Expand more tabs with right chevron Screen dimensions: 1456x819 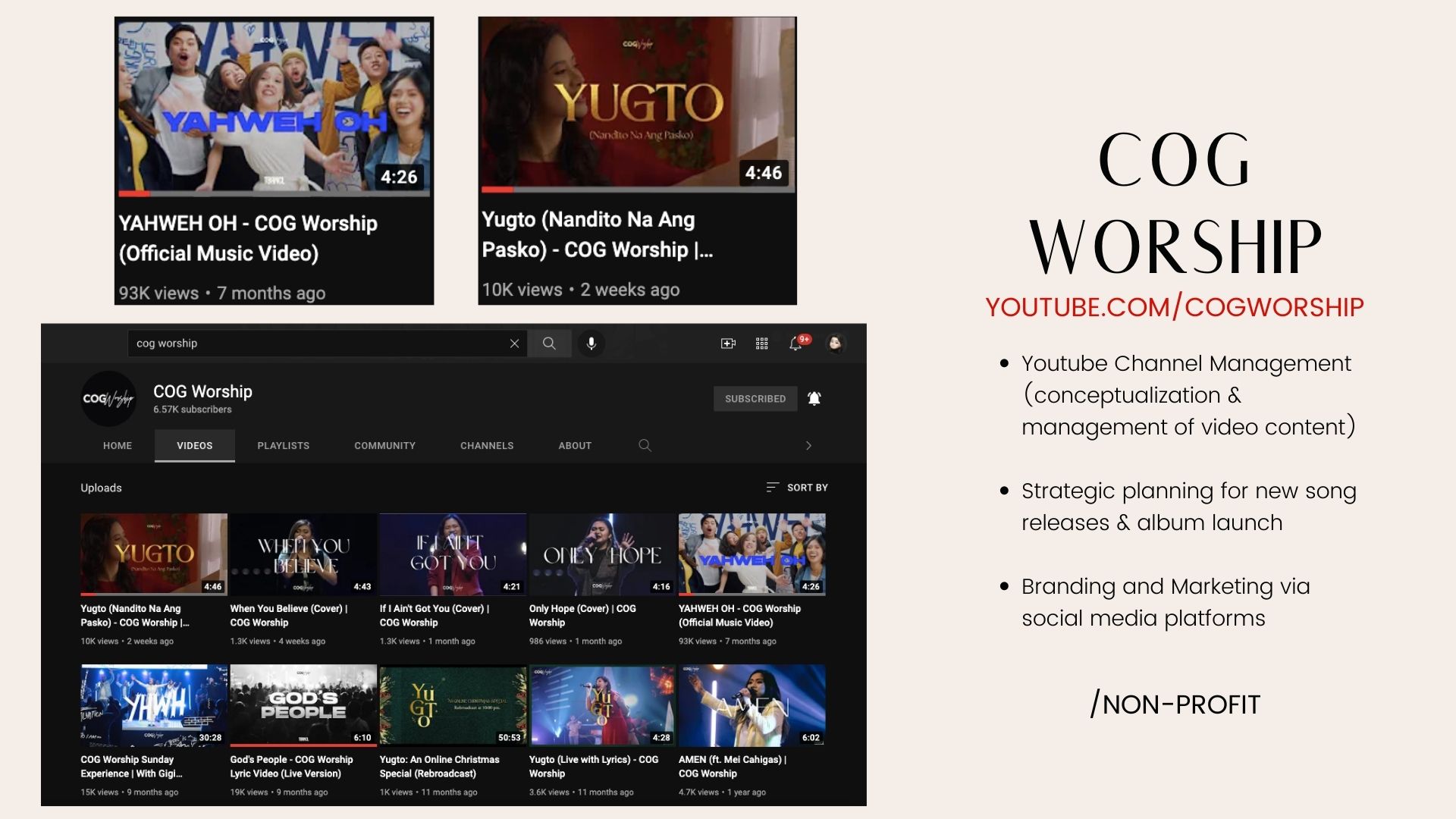[x=808, y=445]
